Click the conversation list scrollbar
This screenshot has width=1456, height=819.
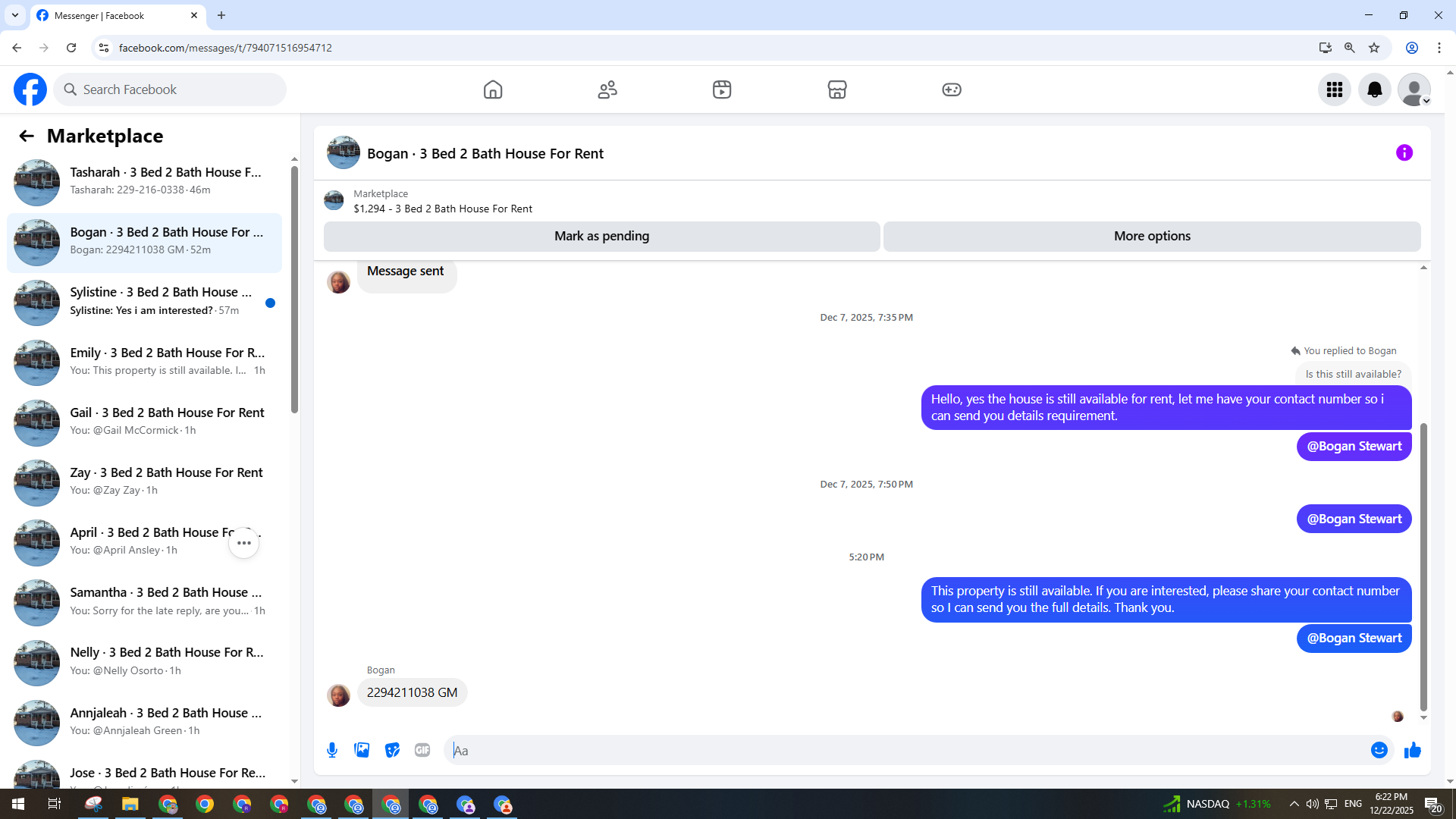tap(294, 288)
